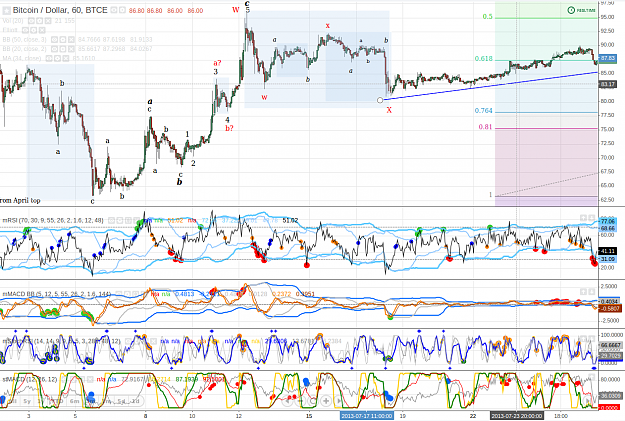Select the 6m date range
Image resolution: width=625 pixels, height=421 pixels.
pyautogui.click(x=75, y=401)
